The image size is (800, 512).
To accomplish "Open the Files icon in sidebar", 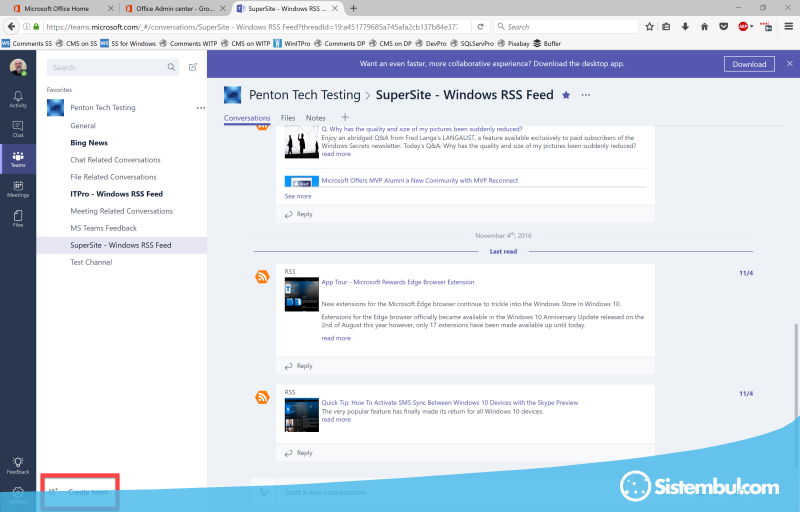I will click(18, 218).
